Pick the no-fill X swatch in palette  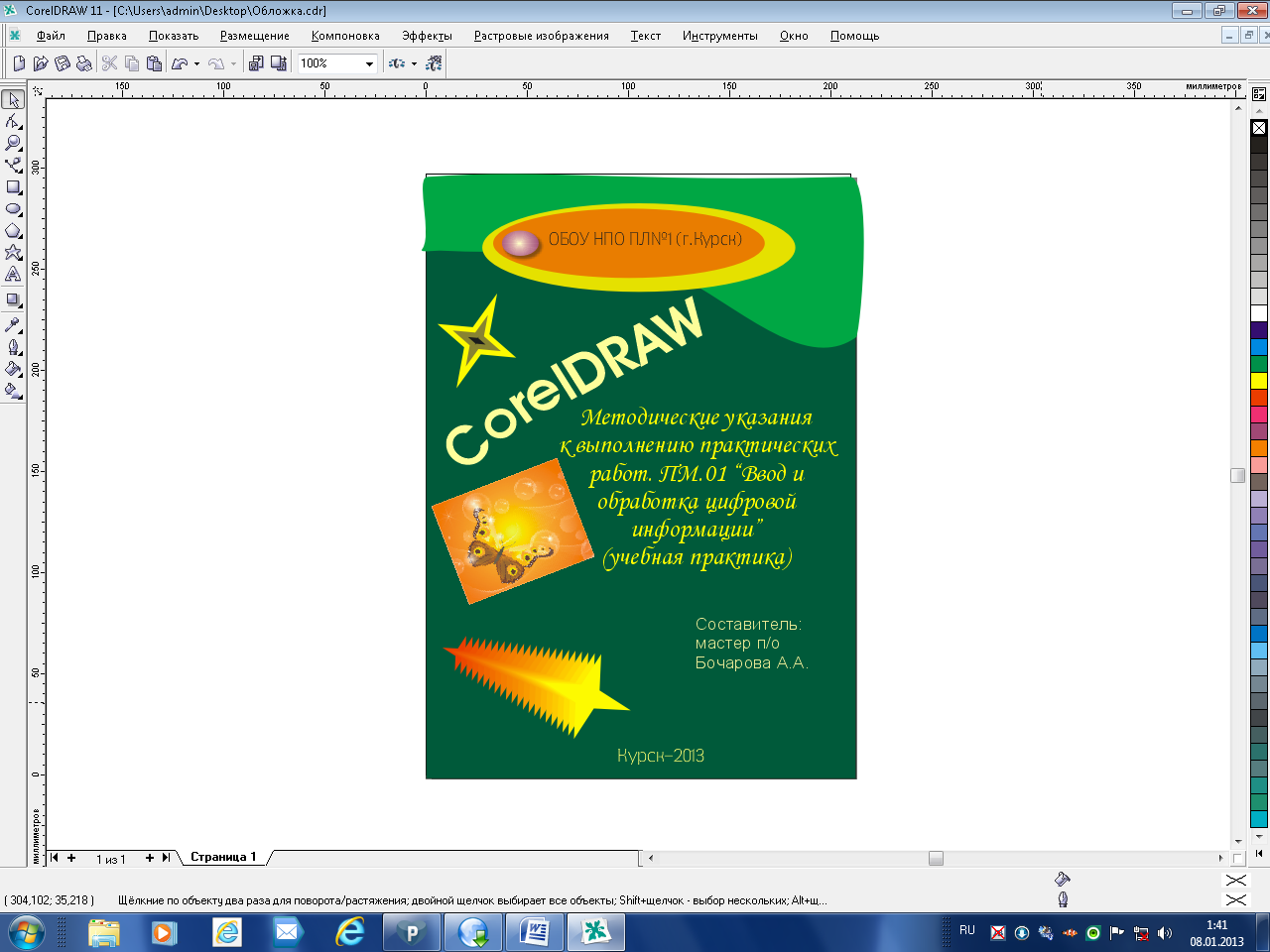(x=1259, y=128)
